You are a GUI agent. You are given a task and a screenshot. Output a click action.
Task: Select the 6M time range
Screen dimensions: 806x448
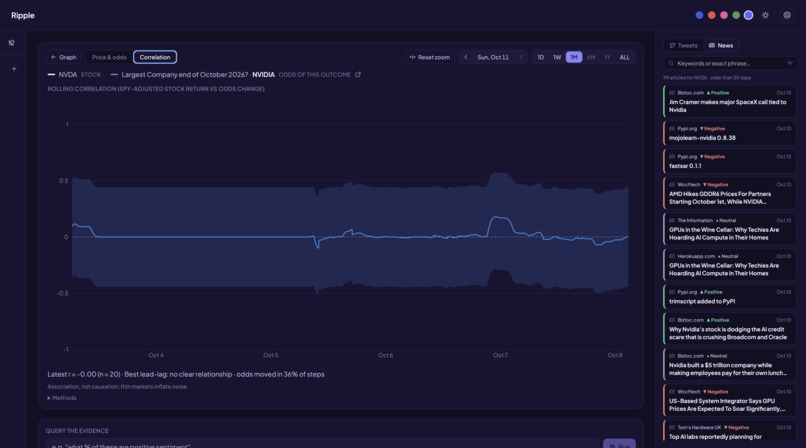(x=591, y=57)
